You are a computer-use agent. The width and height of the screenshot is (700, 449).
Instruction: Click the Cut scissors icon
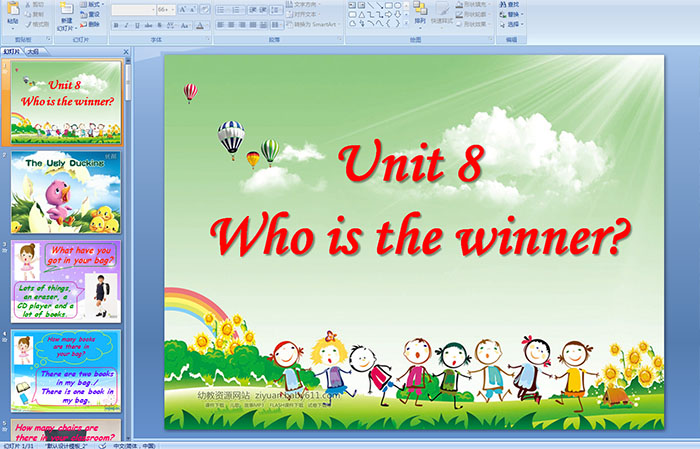click(x=28, y=4)
